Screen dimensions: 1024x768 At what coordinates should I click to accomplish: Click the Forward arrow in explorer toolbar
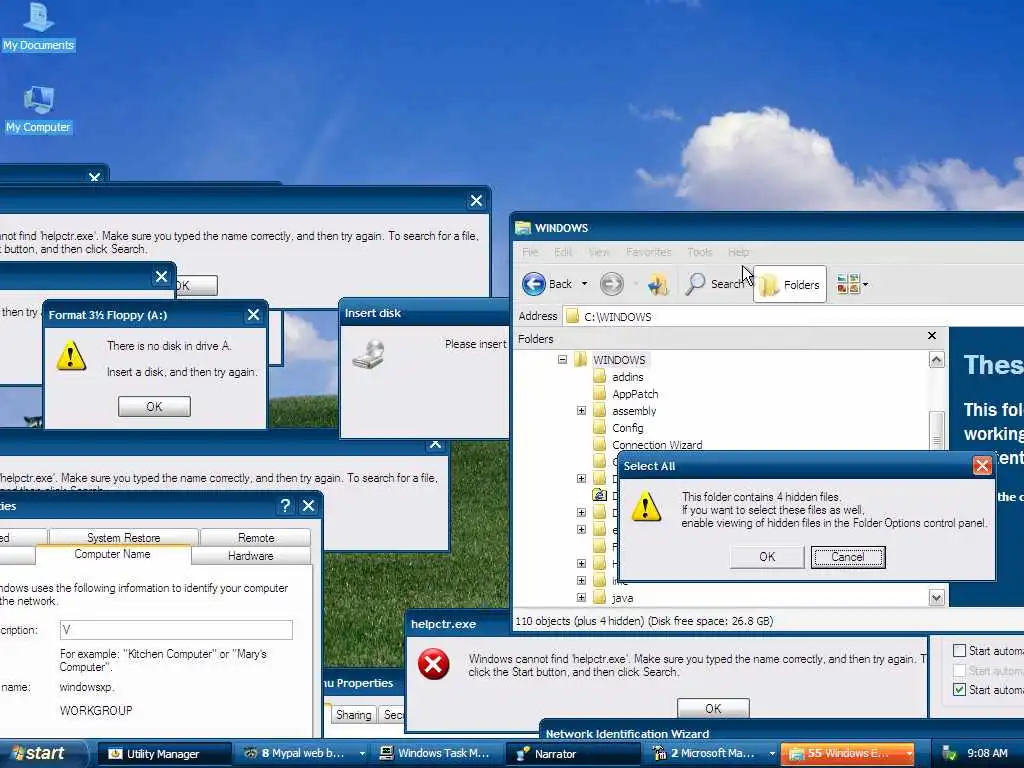click(x=611, y=284)
